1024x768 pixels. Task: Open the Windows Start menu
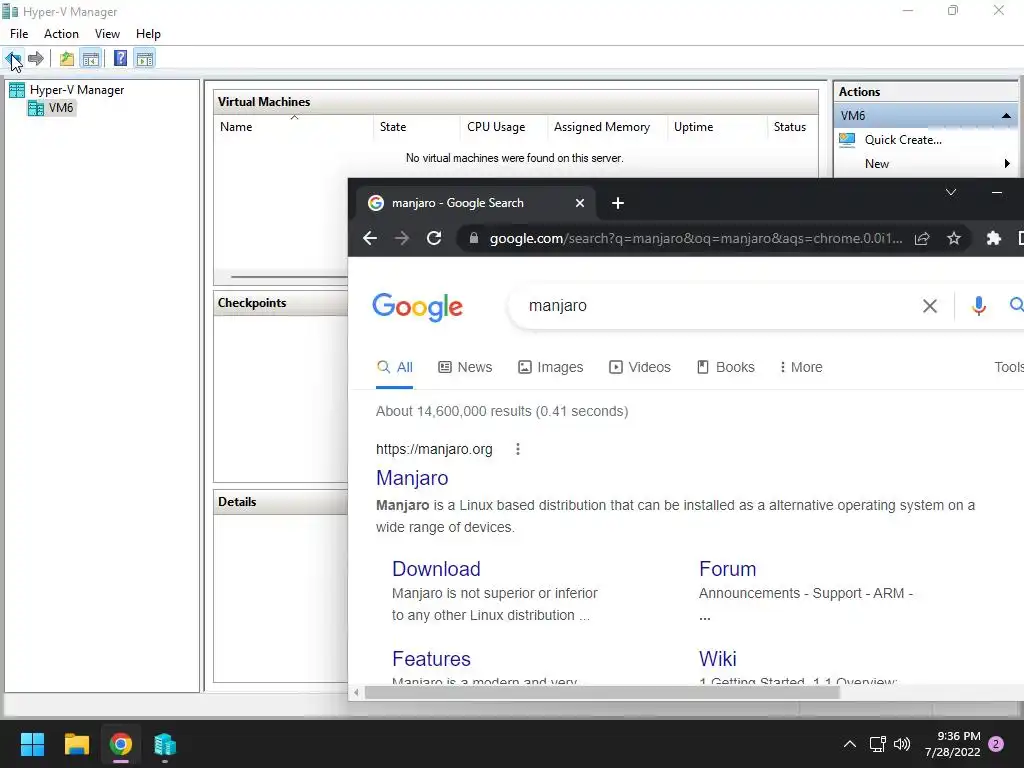32,744
